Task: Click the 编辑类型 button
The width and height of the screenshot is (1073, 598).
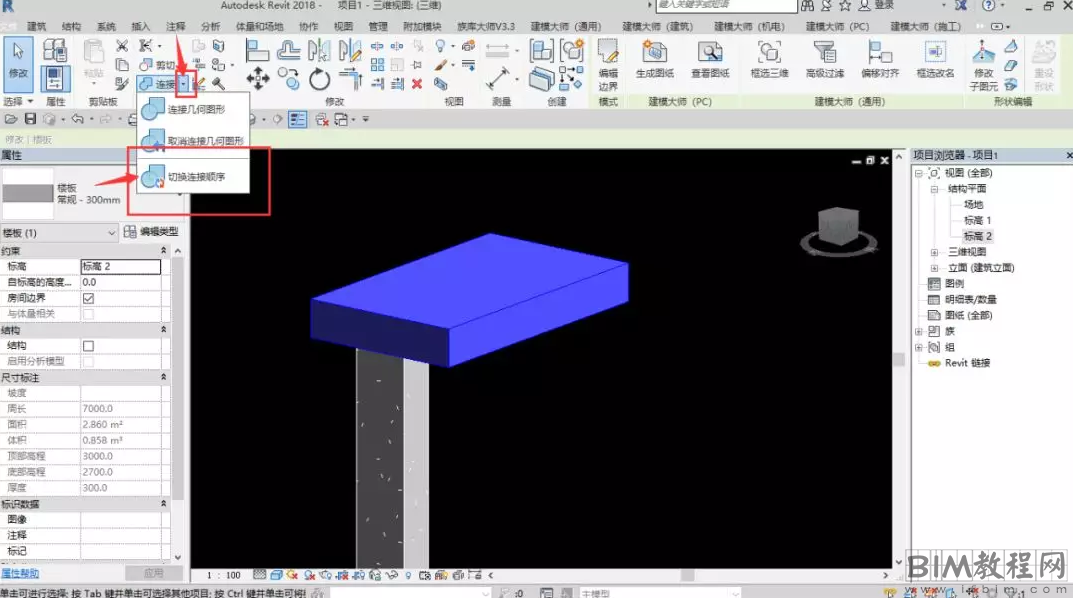Action: pyautogui.click(x=151, y=232)
